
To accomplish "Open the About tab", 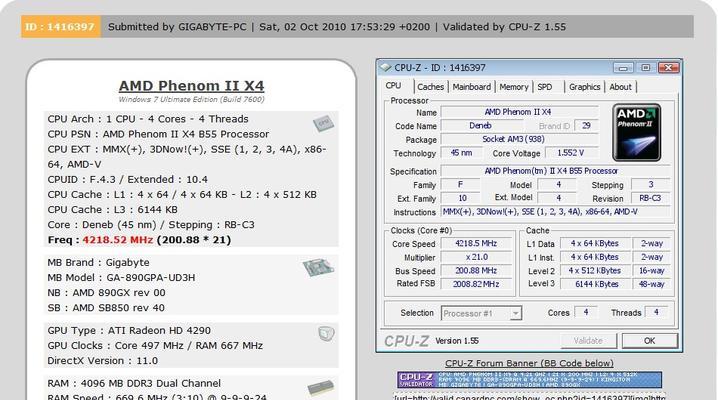I will (620, 86).
